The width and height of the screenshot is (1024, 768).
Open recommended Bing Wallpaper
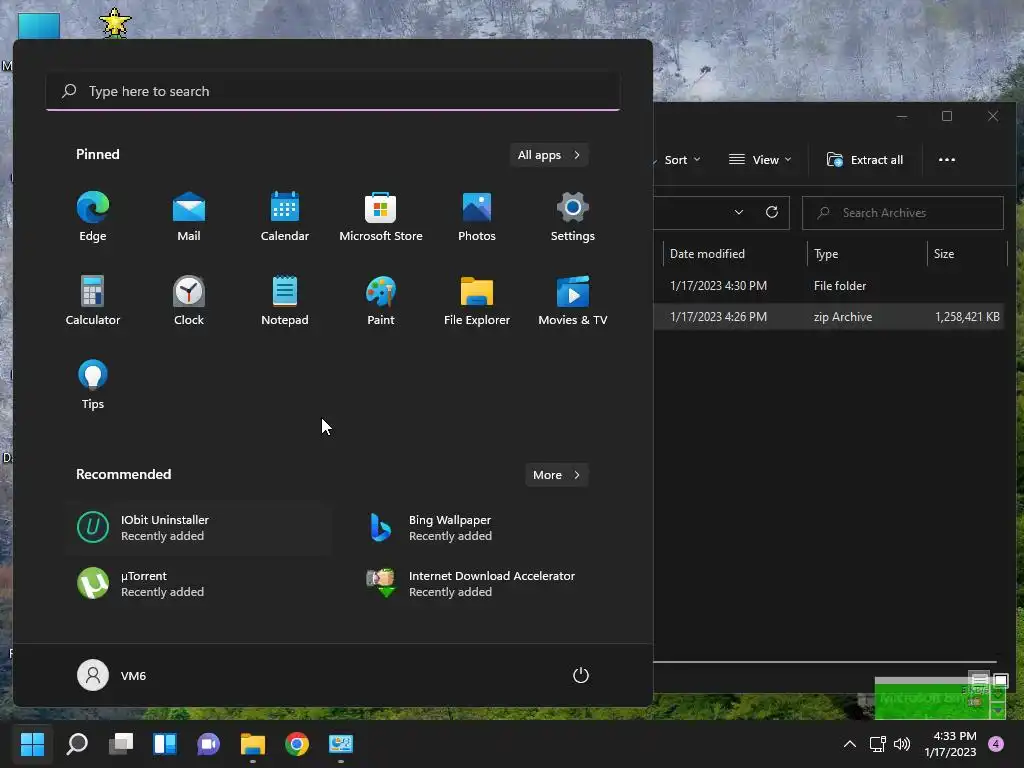tap(486, 528)
